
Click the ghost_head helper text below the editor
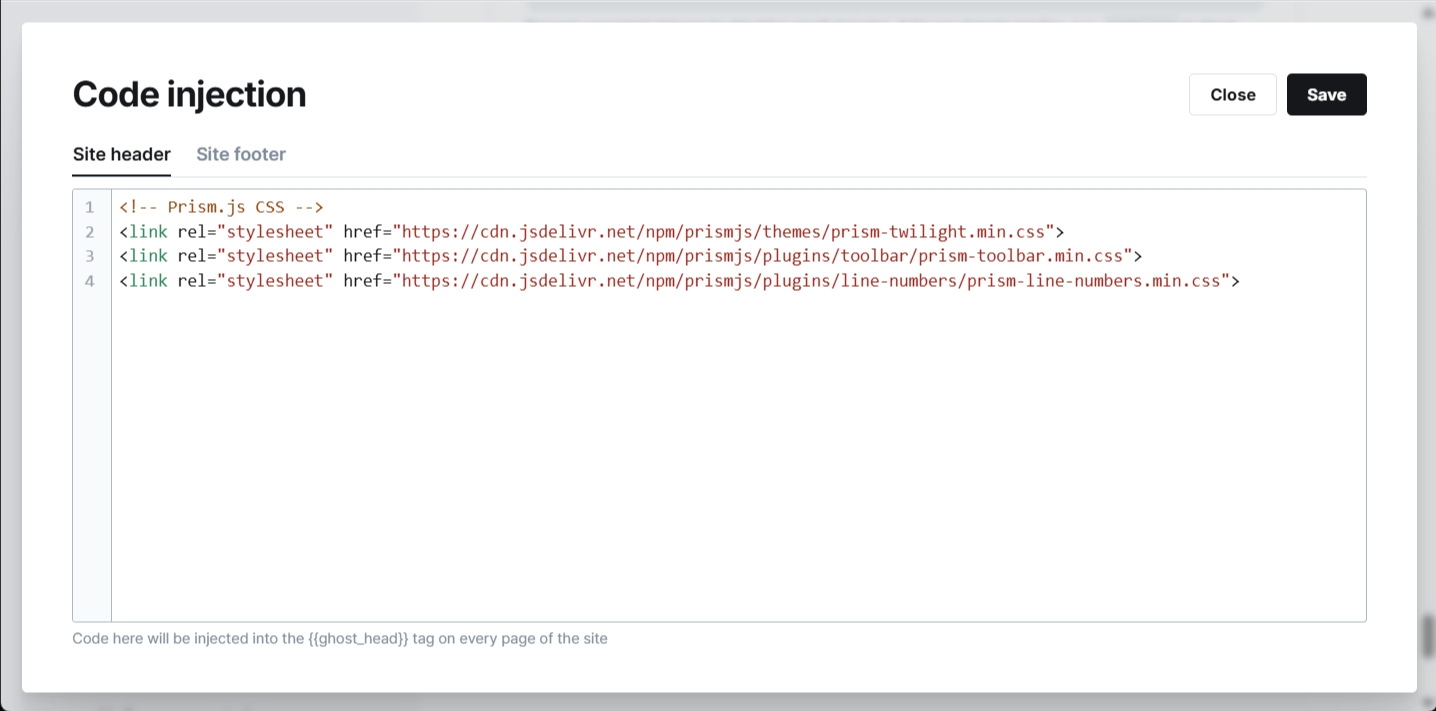tap(340, 638)
